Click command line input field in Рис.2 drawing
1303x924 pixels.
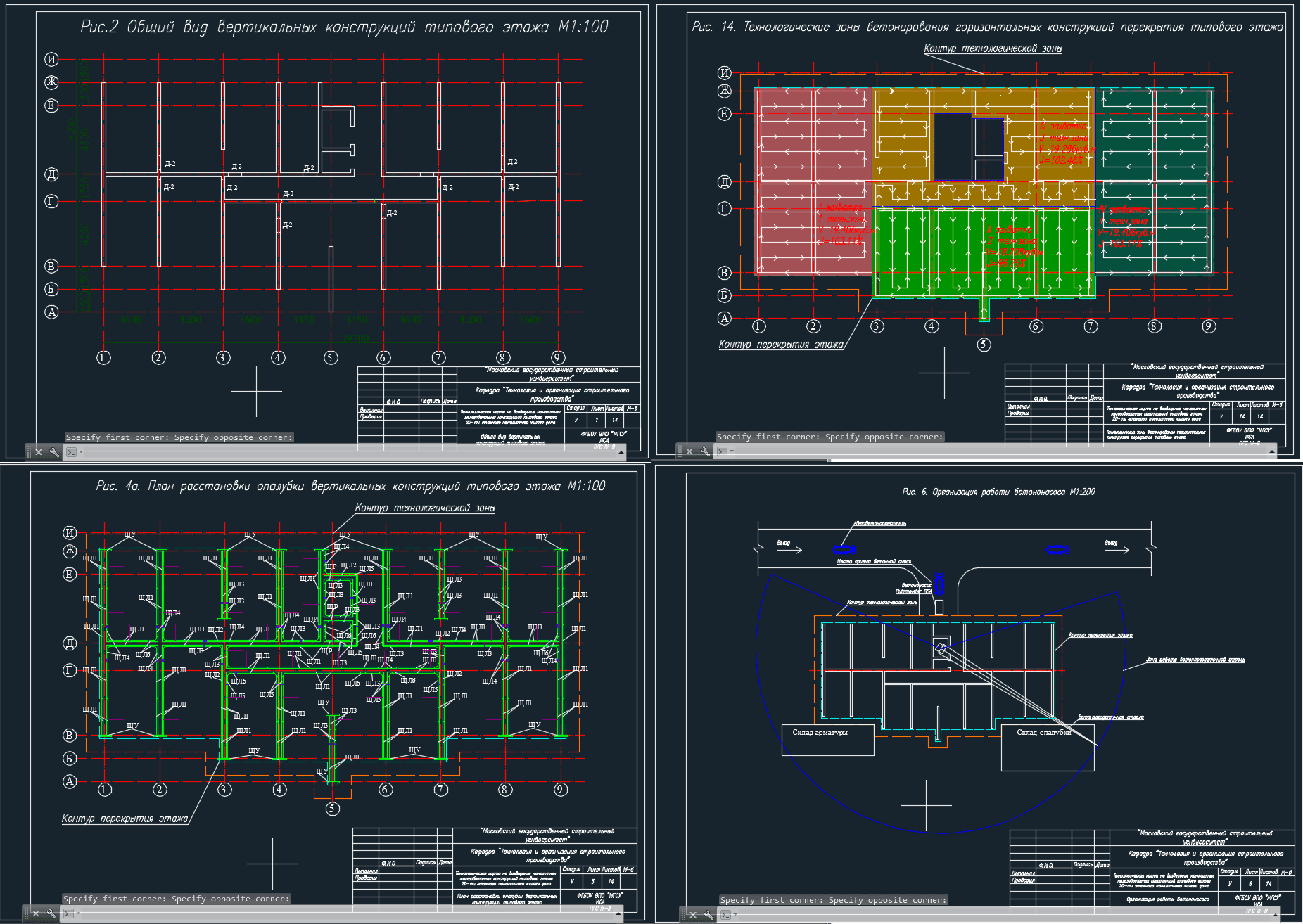(350, 452)
